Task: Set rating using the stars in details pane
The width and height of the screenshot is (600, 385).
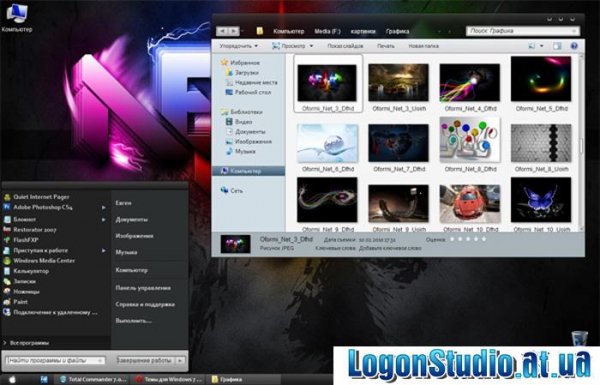Action: pos(468,239)
